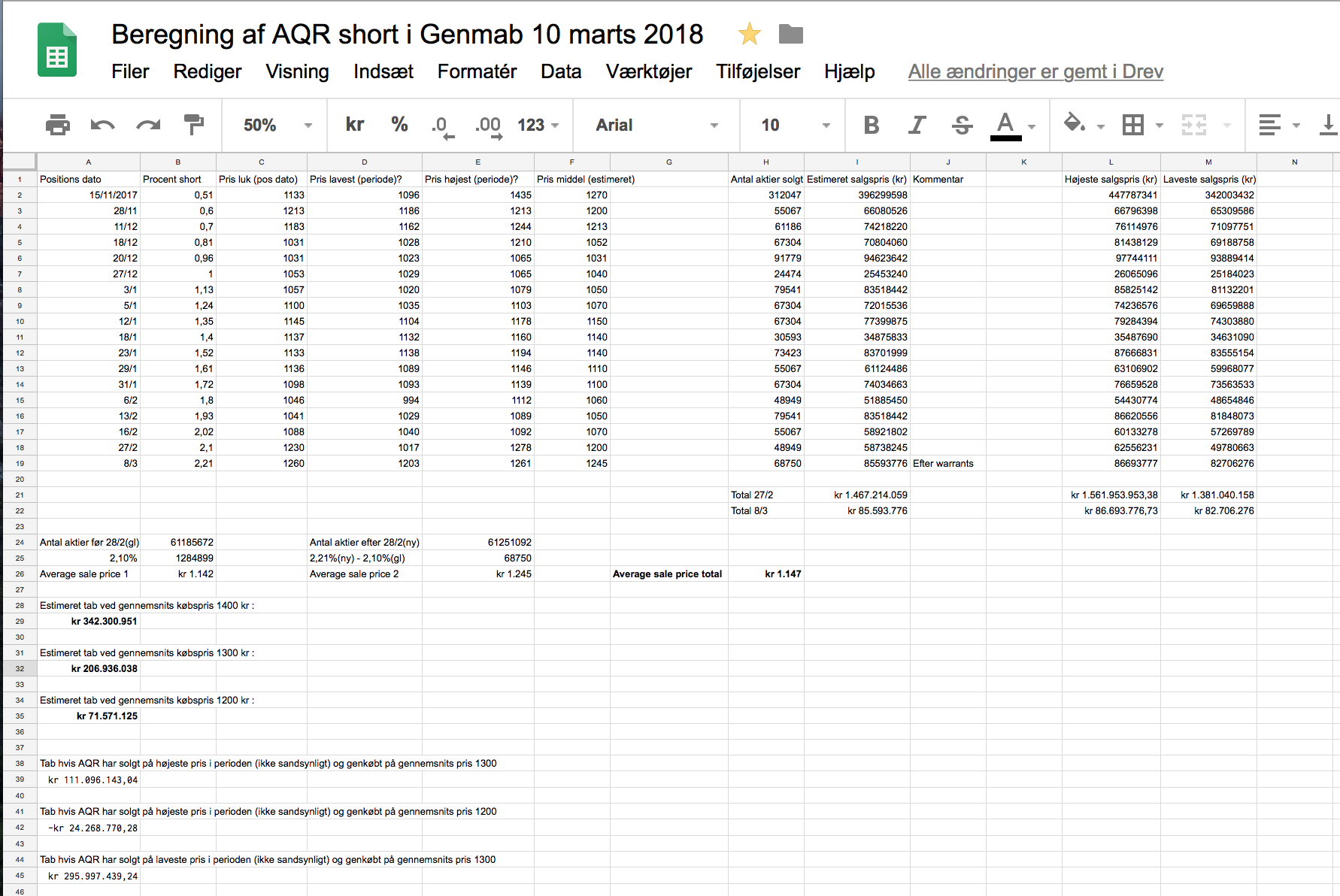Select cell 'kr 1.561.953.953,38'
This screenshot has width=1340, height=896.
pyautogui.click(x=1111, y=495)
